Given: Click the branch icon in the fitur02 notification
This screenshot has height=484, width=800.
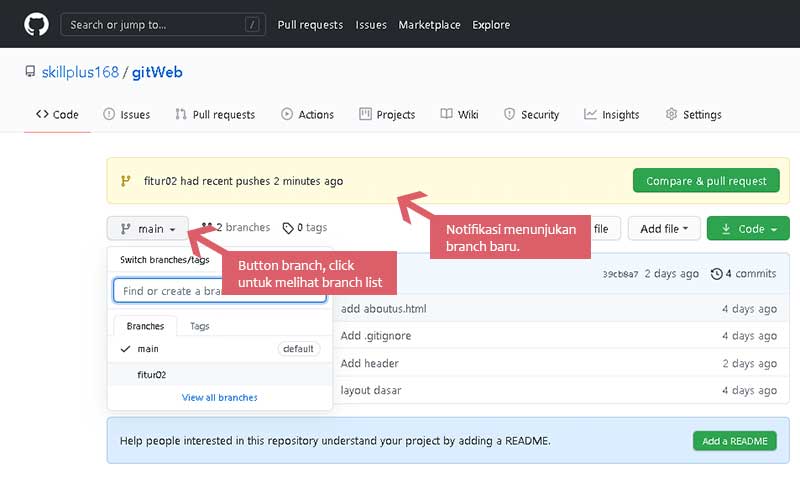Looking at the screenshot, I should coord(125,181).
